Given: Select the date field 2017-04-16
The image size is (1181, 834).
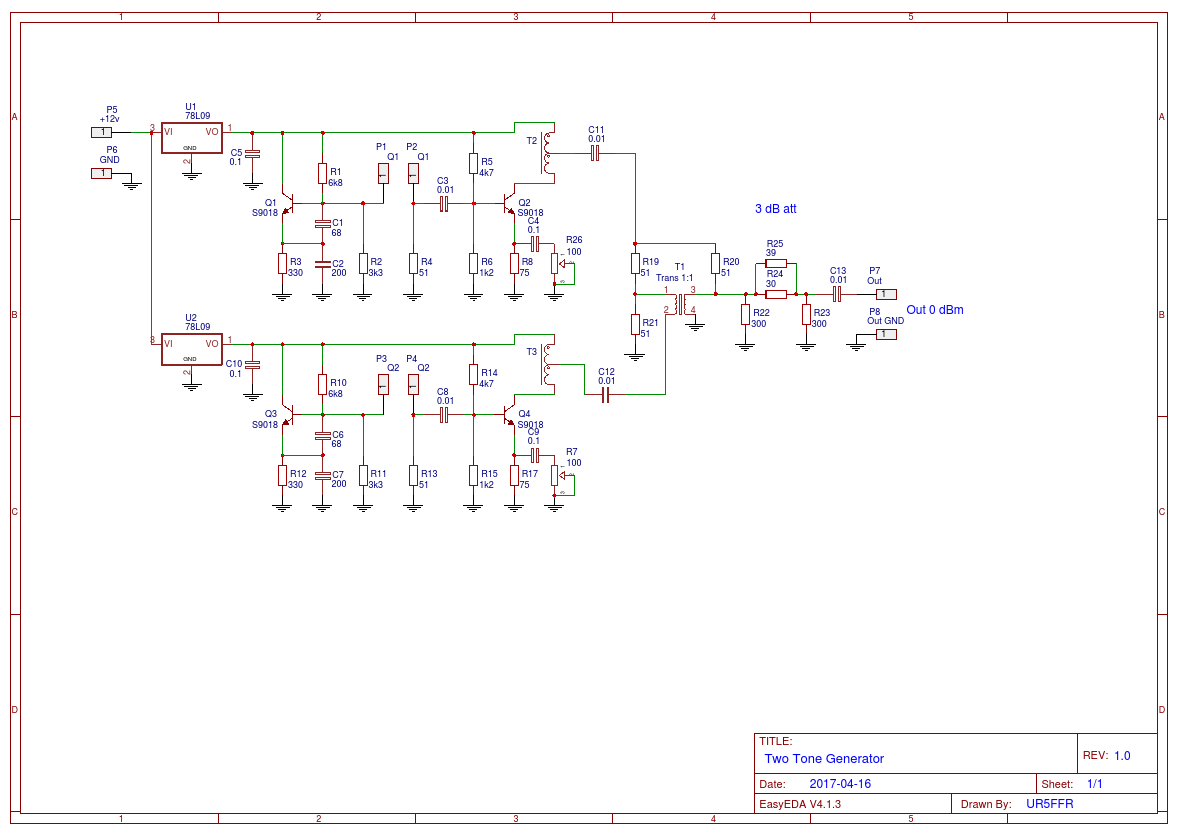Looking at the screenshot, I should point(840,784).
